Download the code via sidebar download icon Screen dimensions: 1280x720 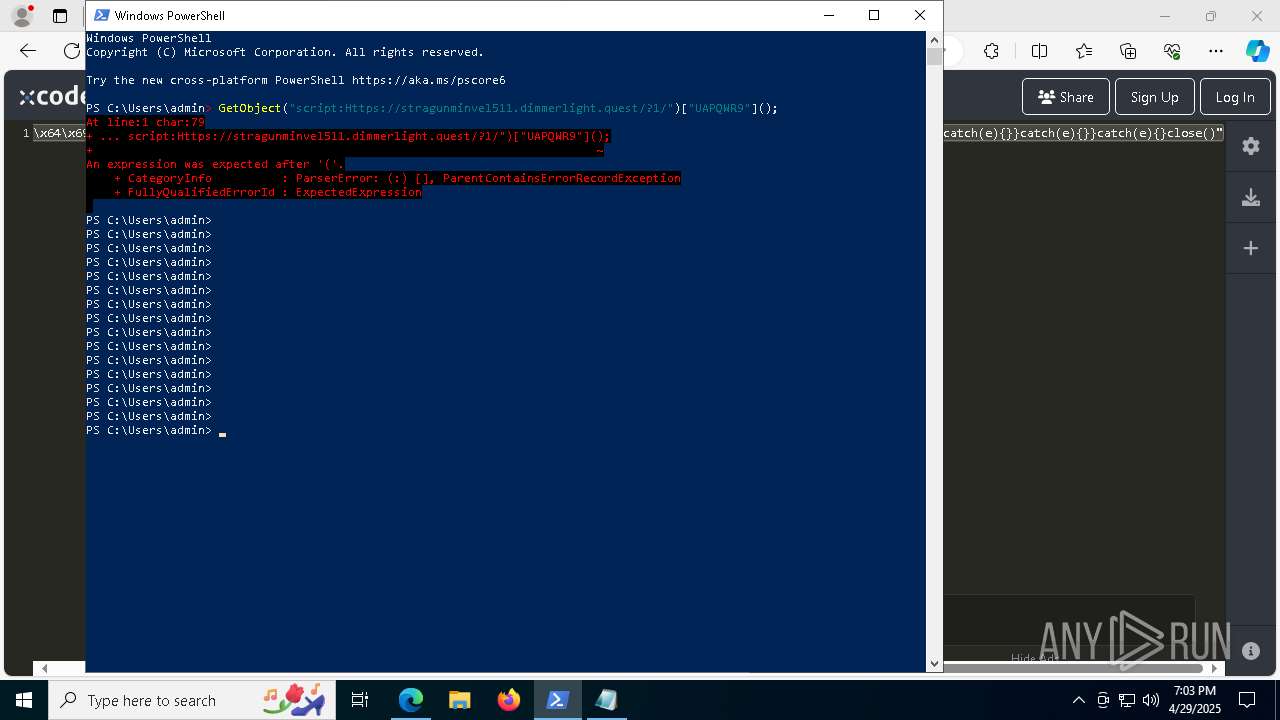click(x=1250, y=198)
